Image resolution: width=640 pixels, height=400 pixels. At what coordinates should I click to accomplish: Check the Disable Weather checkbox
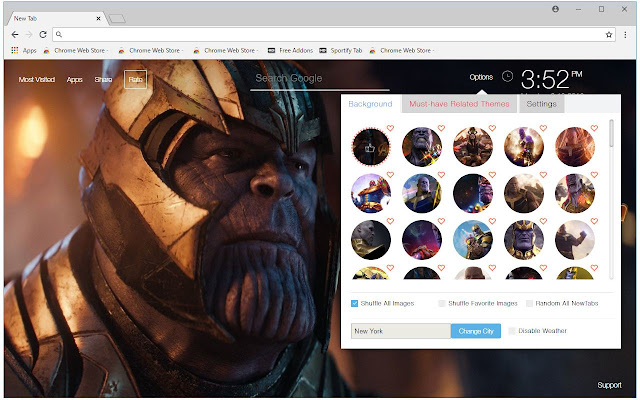(512, 331)
